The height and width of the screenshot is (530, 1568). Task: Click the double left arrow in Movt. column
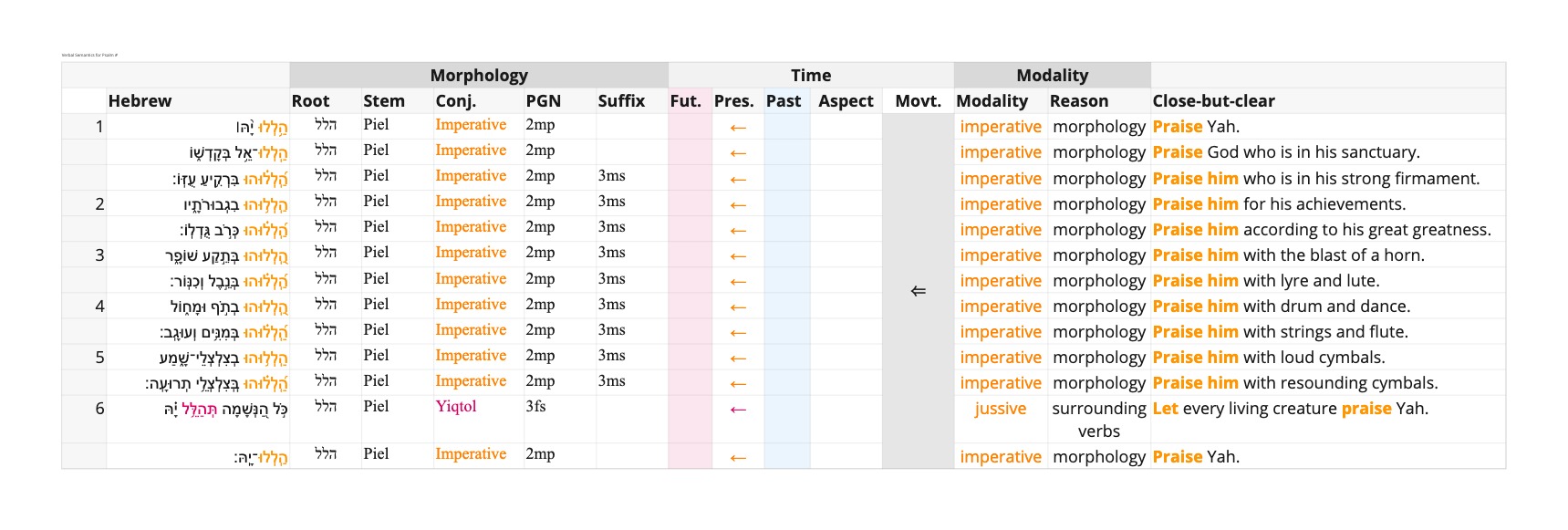tap(918, 291)
